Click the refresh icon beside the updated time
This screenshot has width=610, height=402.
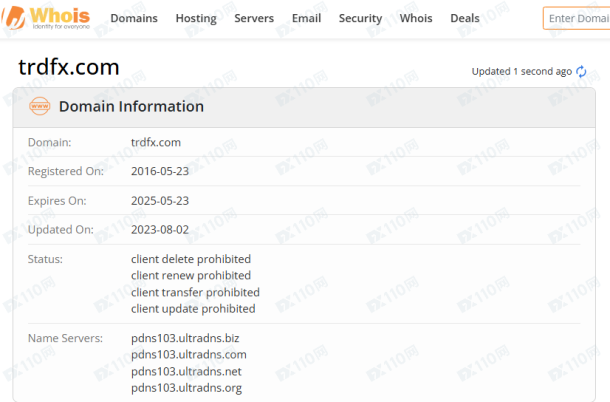581,72
